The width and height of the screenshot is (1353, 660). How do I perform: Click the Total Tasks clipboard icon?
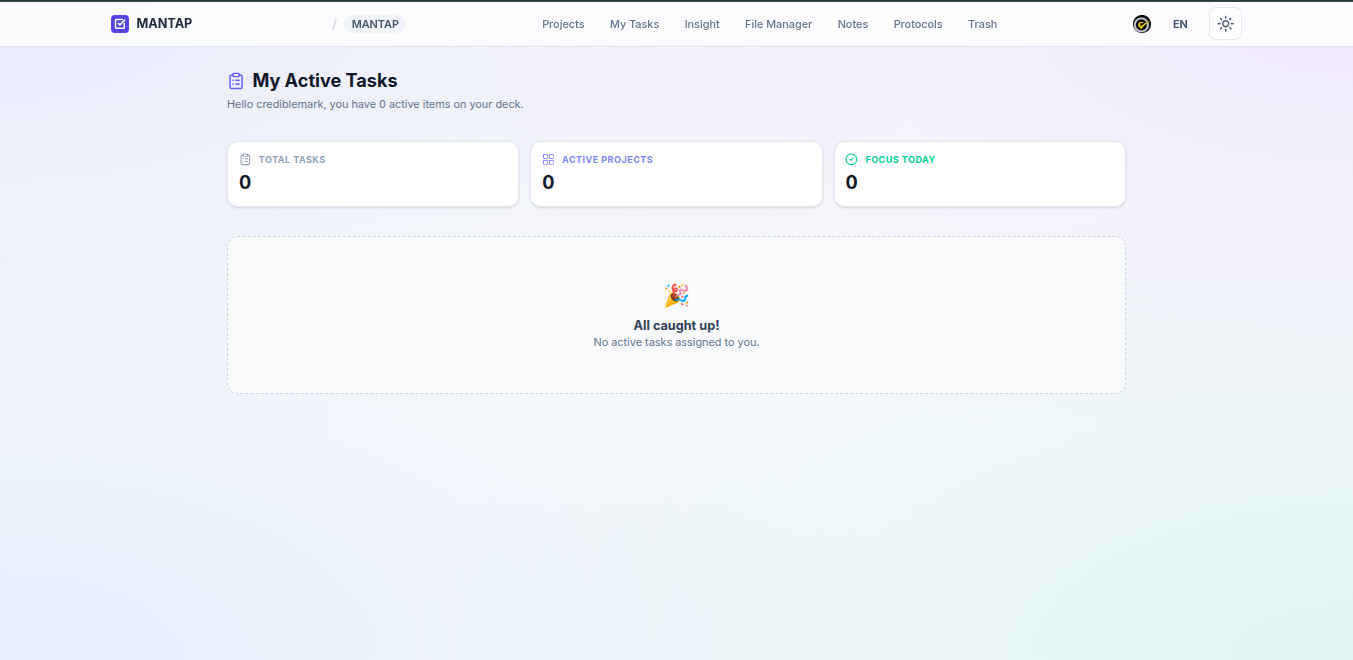(x=245, y=159)
